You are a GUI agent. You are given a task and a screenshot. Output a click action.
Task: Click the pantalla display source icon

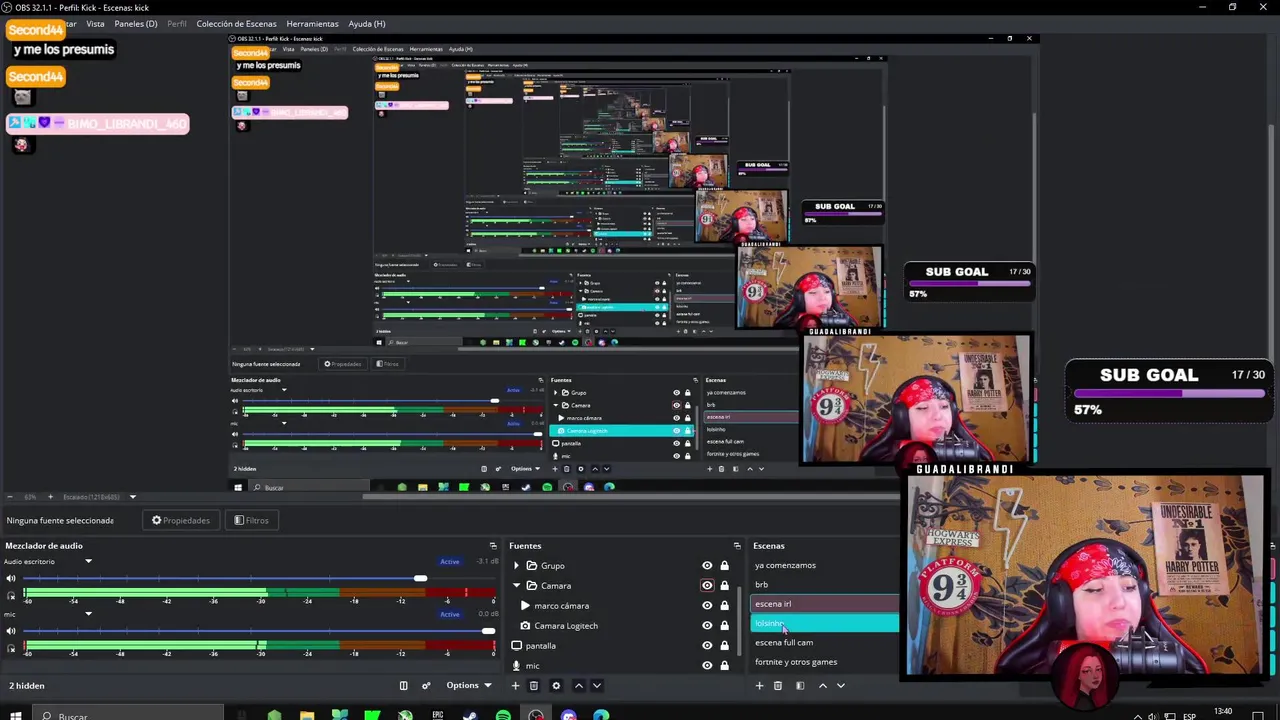coord(517,646)
